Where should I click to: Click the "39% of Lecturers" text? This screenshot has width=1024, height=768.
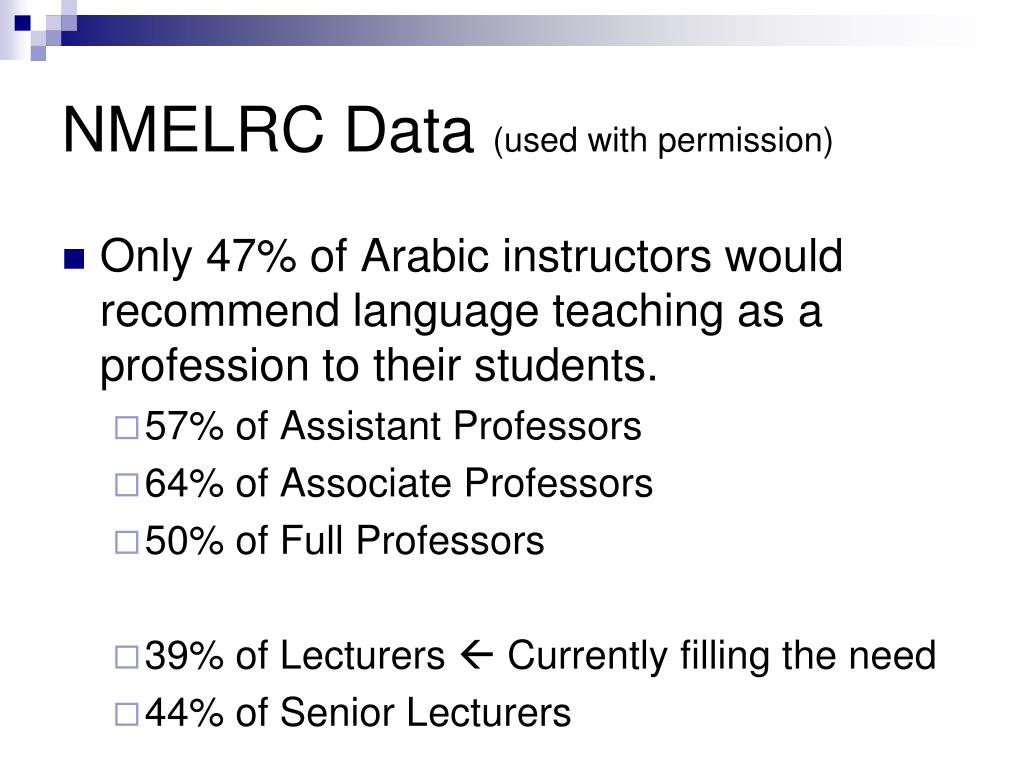(x=295, y=656)
